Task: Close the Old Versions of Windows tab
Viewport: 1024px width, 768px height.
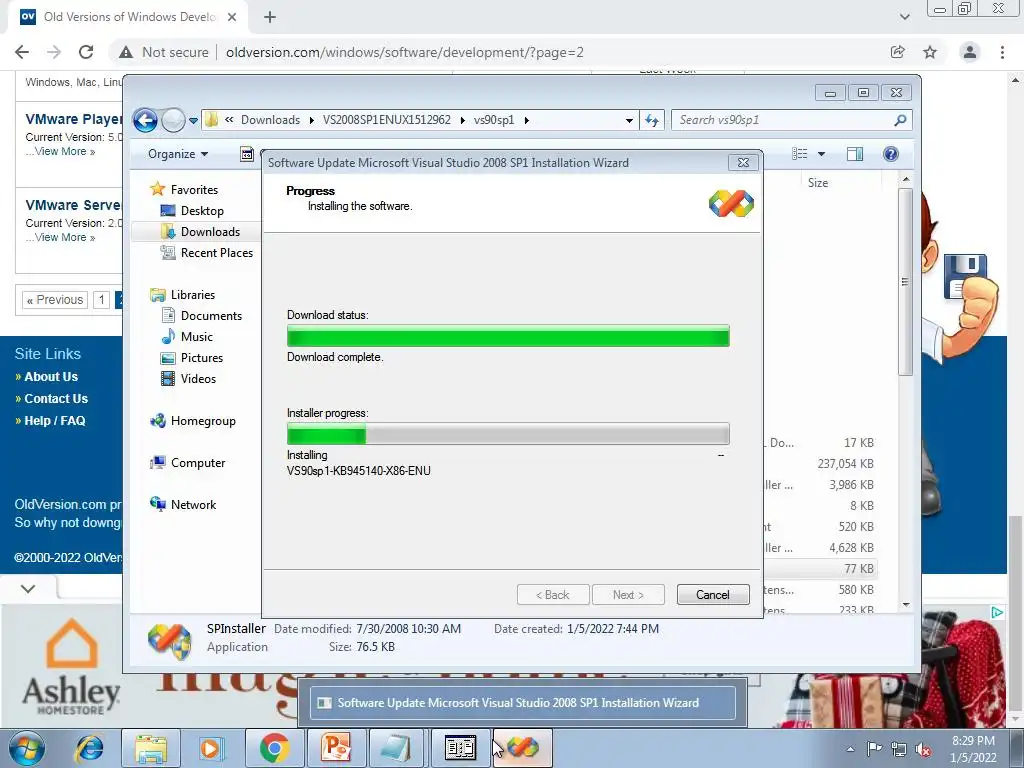Action: [x=232, y=17]
